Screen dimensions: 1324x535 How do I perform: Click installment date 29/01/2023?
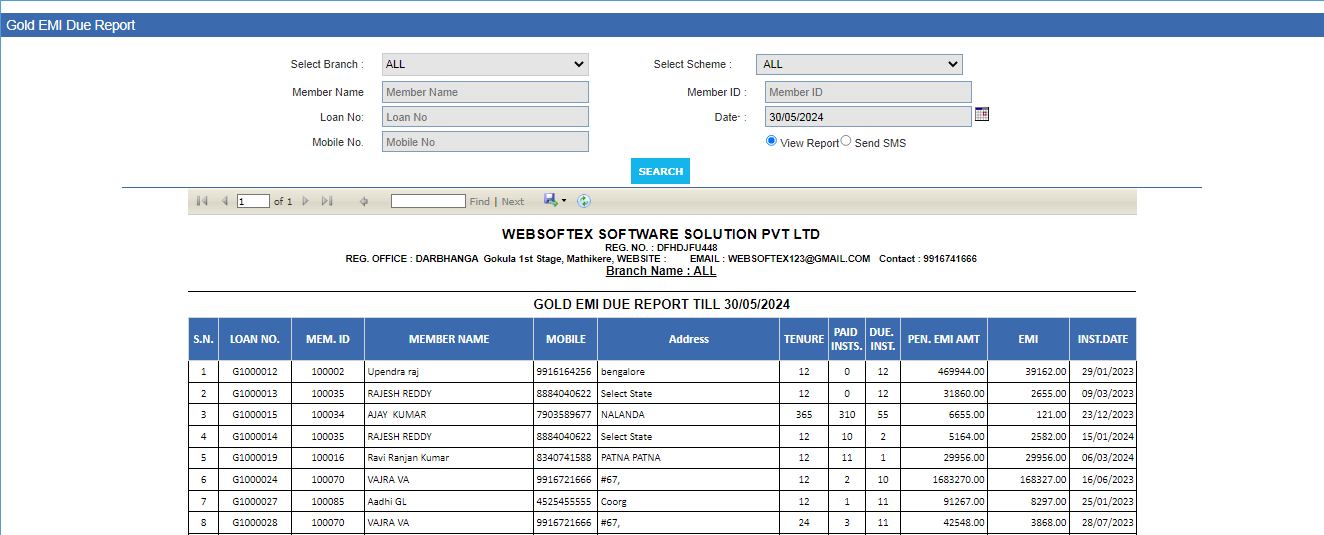tap(1108, 372)
